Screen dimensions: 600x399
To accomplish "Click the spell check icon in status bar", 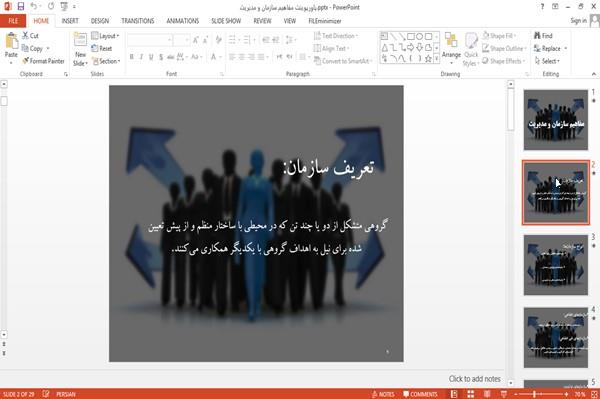I will point(46,394).
